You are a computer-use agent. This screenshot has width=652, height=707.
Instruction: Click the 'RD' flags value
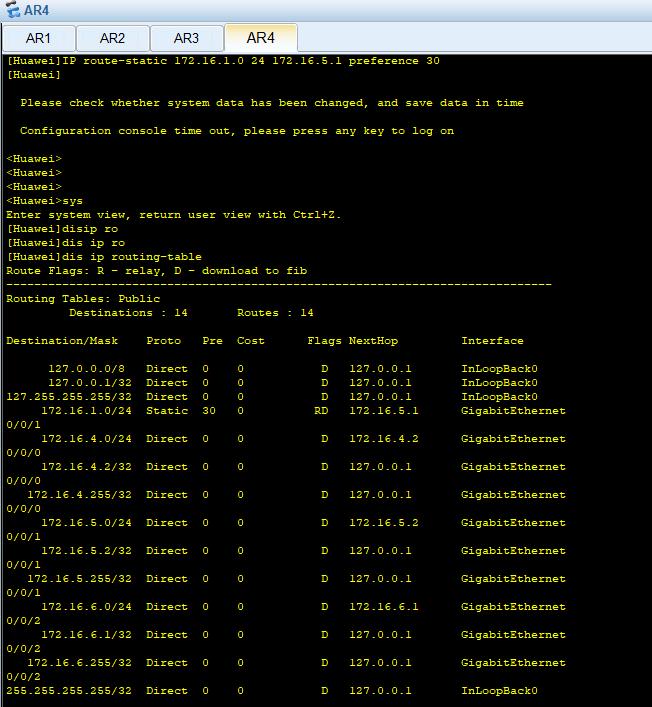coord(321,410)
